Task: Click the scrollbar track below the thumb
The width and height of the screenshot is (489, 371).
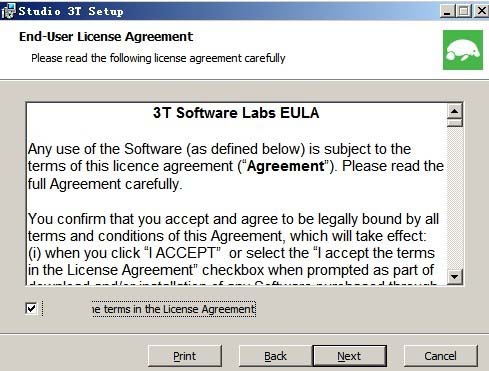Action: (455, 198)
